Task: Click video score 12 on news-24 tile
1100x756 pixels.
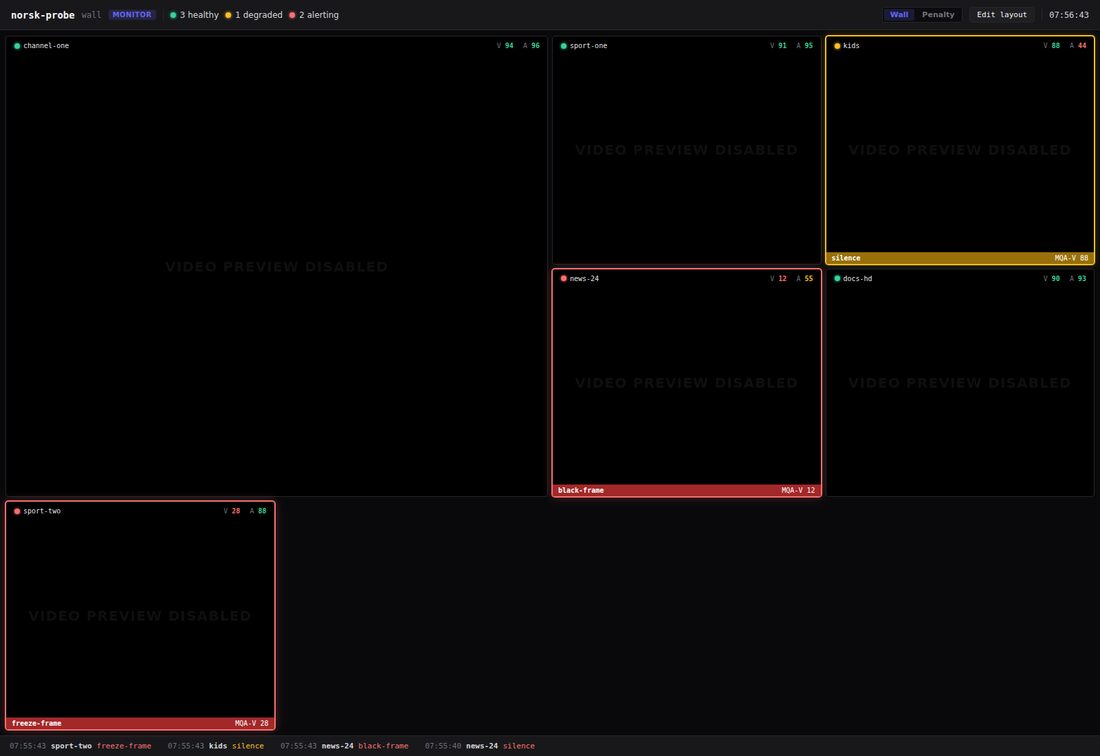Action: [x=782, y=278]
